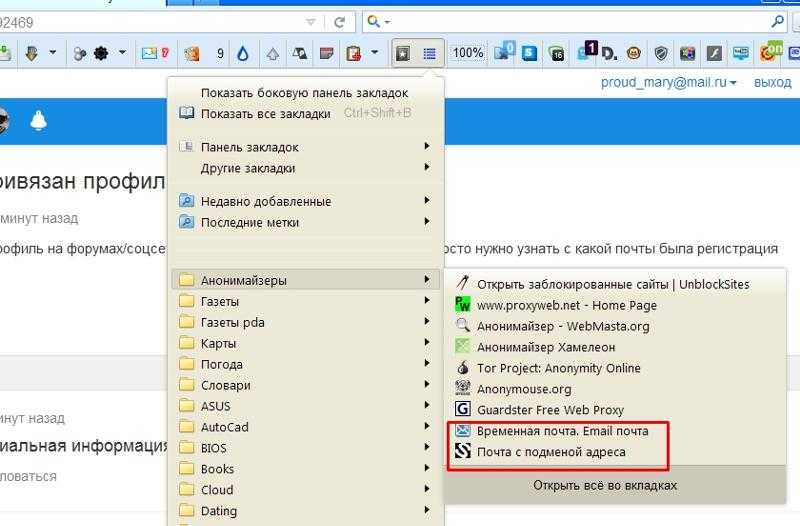Select 'Показать все закладки' menu item
The width and height of the screenshot is (800, 526).
[x=306, y=113]
